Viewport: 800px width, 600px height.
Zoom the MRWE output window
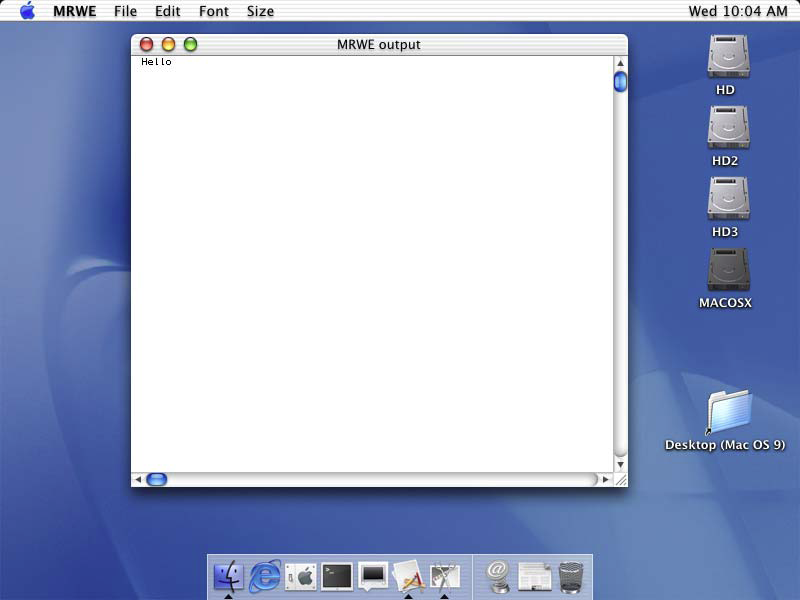click(190, 44)
